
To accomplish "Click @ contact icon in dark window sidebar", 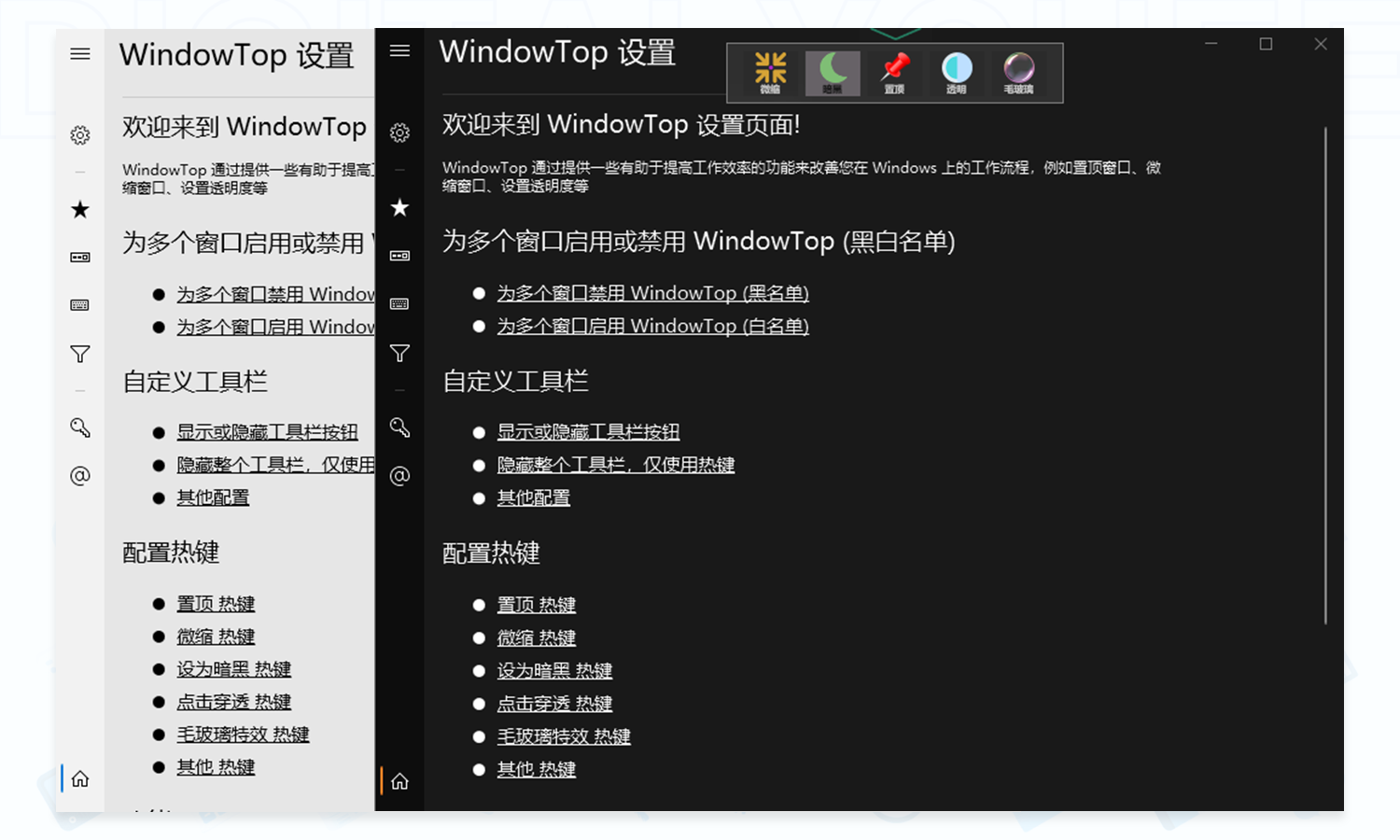I will [x=399, y=476].
